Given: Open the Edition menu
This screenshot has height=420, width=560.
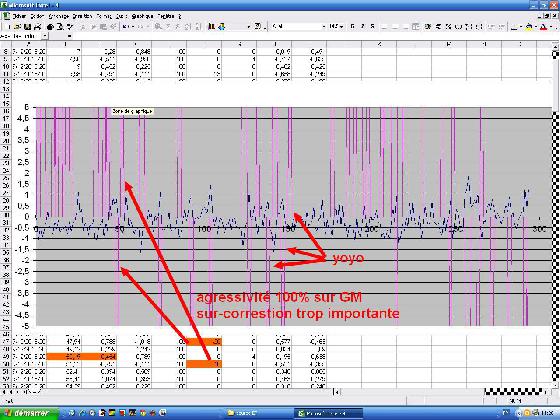Looking at the screenshot, I should pyautogui.click(x=37, y=16).
